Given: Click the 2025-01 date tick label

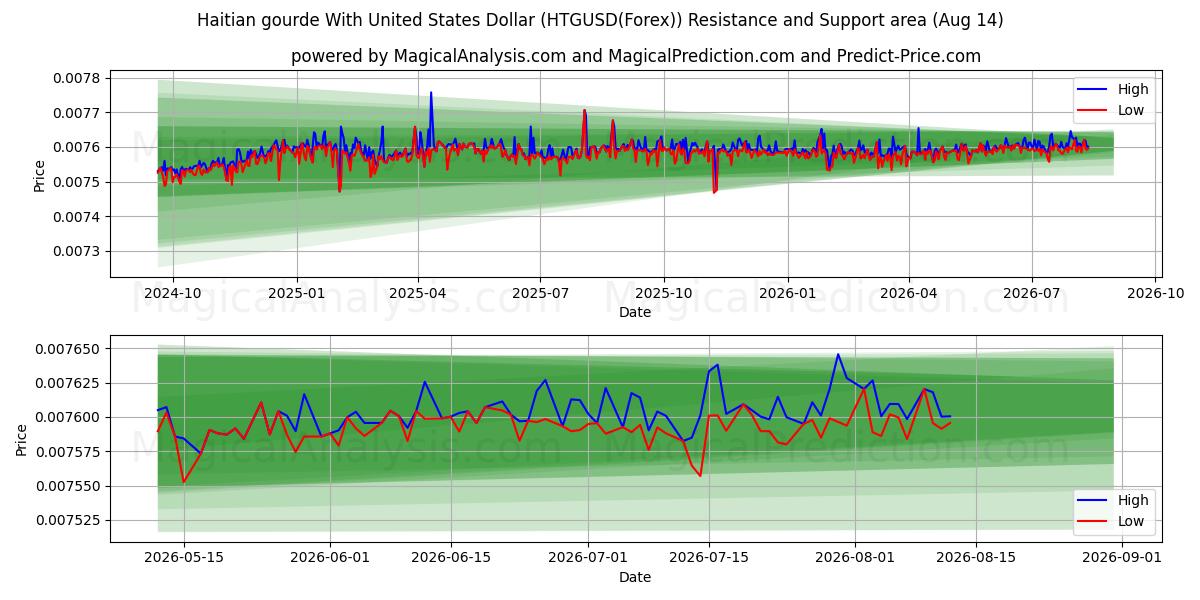Looking at the screenshot, I should (297, 294).
